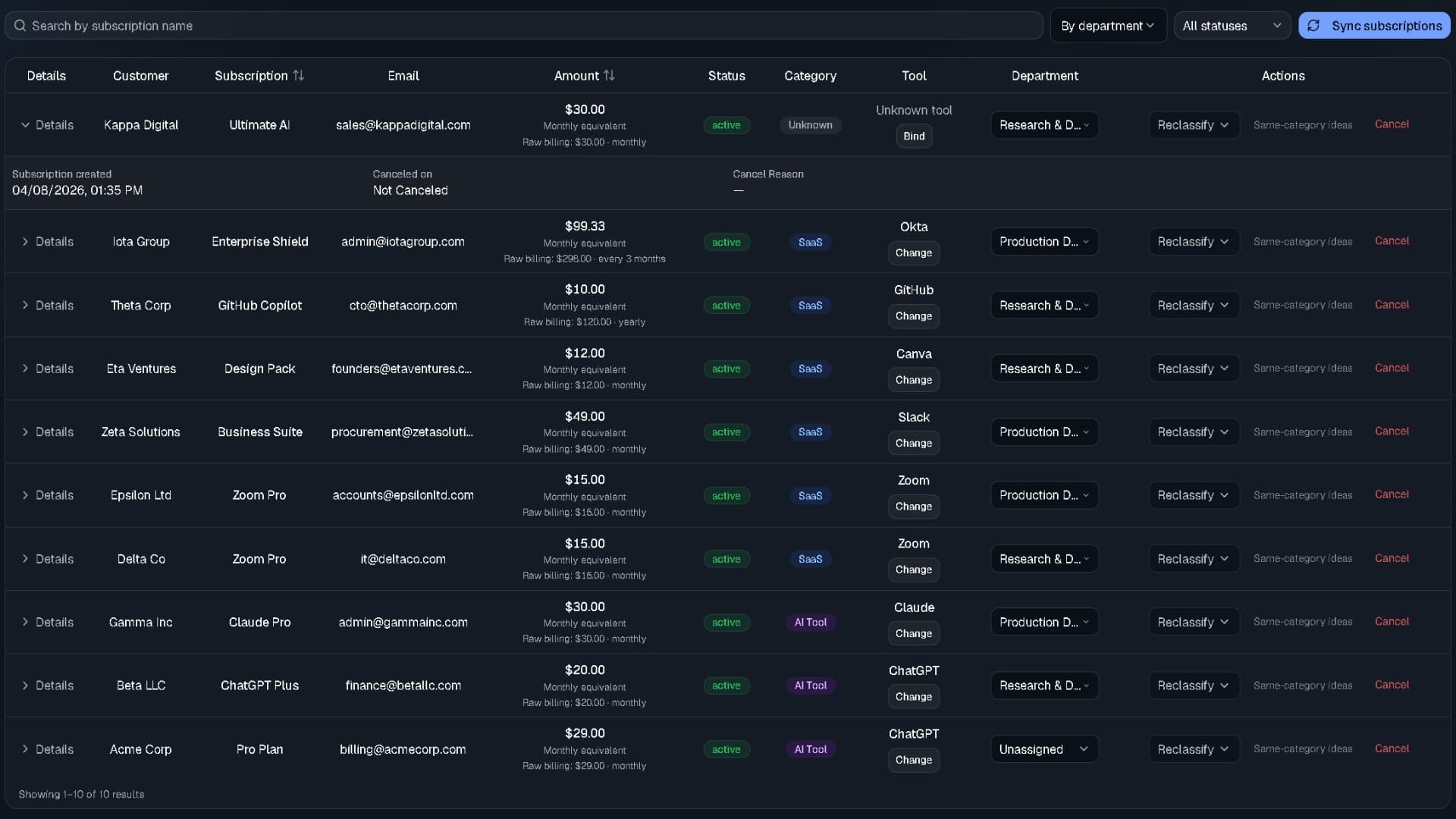Change the GitHub tool for Theta Corp
Screen dimensions: 1456x819
914,316
